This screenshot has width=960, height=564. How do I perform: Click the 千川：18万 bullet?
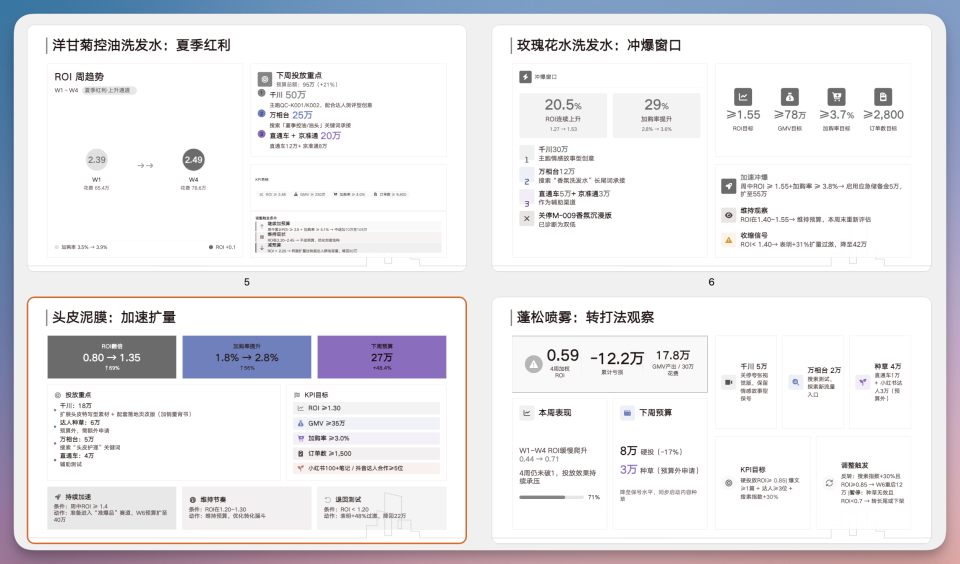(x=75, y=405)
